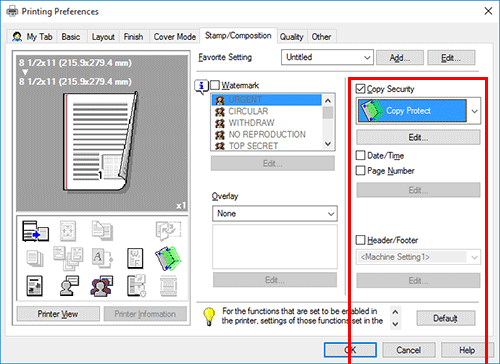Open the Finish tab
Image resolution: width=500 pixels, height=364 pixels.
pos(133,37)
